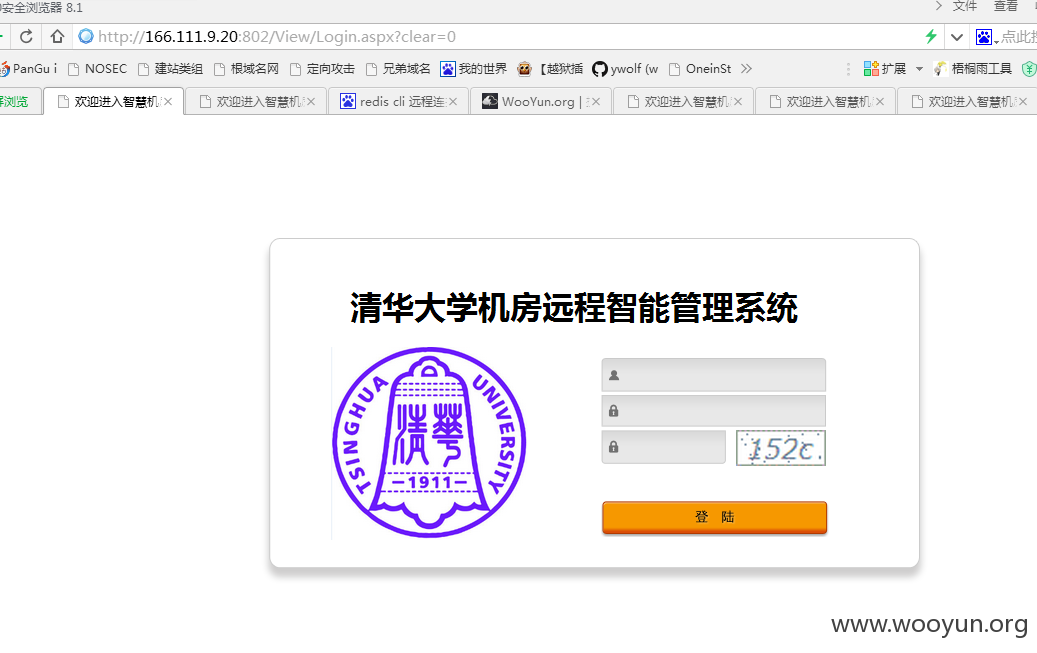The height and width of the screenshot is (653, 1037).
Task: Switch to the WooYun.org tab
Action: [541, 101]
